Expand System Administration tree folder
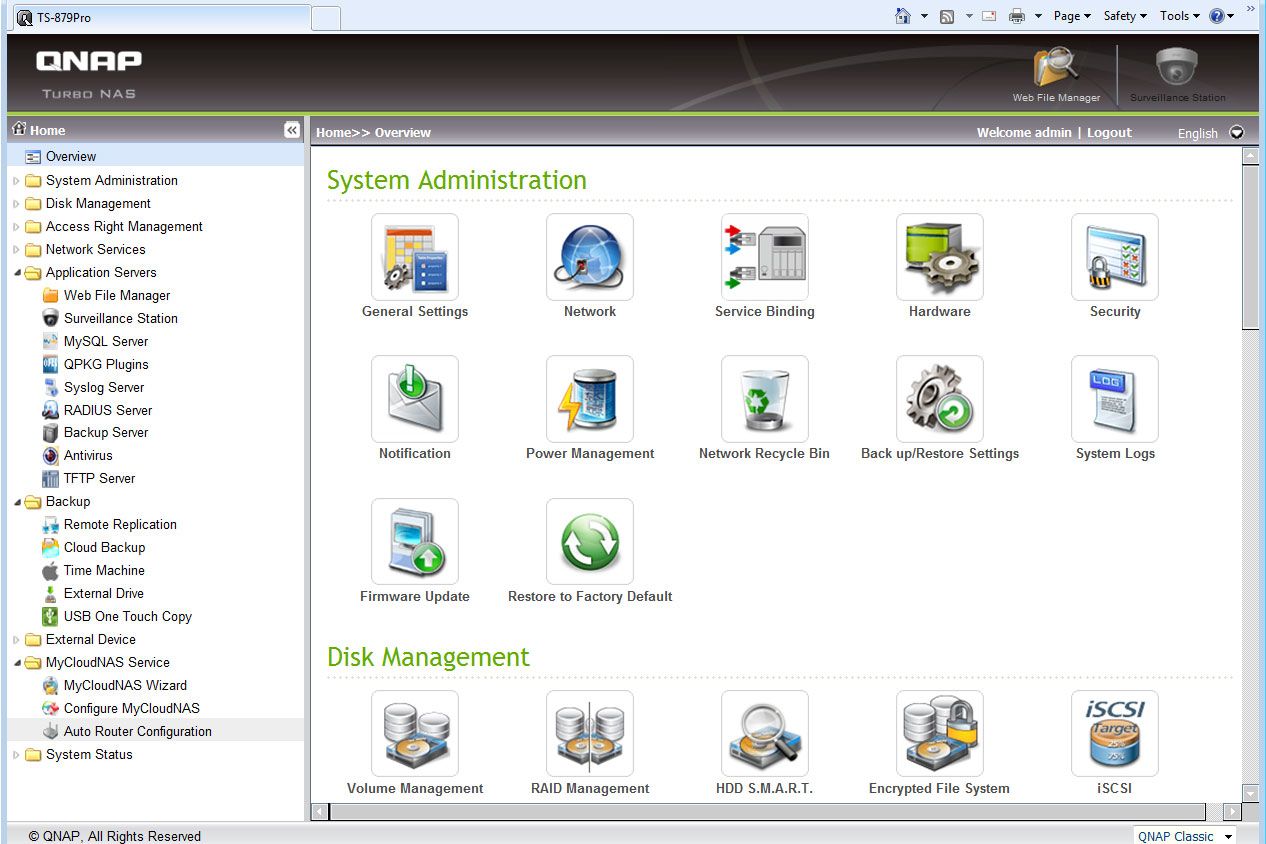 [x=16, y=181]
